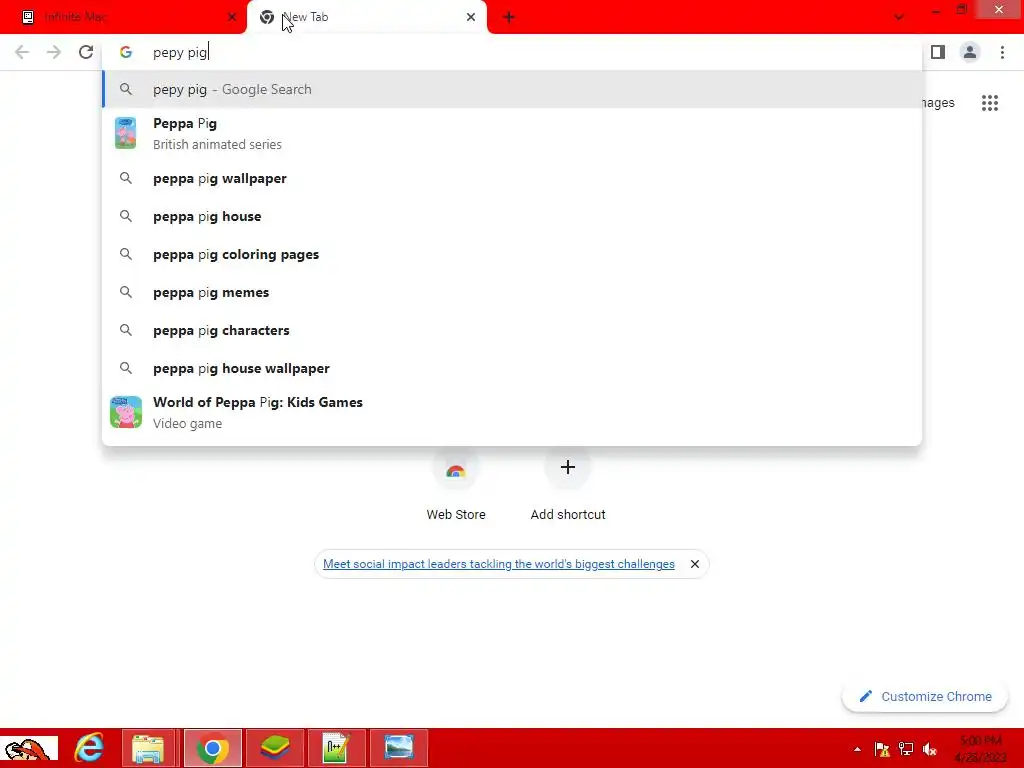The height and width of the screenshot is (768, 1024).
Task: Launch Internet Explorer from taskbar
Action: coord(89,748)
